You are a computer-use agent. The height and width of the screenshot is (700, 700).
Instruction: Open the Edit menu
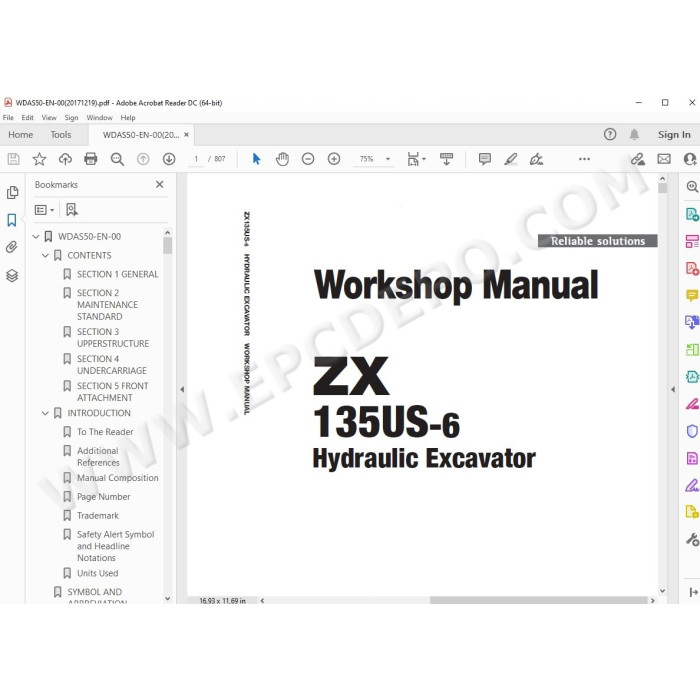(x=28, y=118)
